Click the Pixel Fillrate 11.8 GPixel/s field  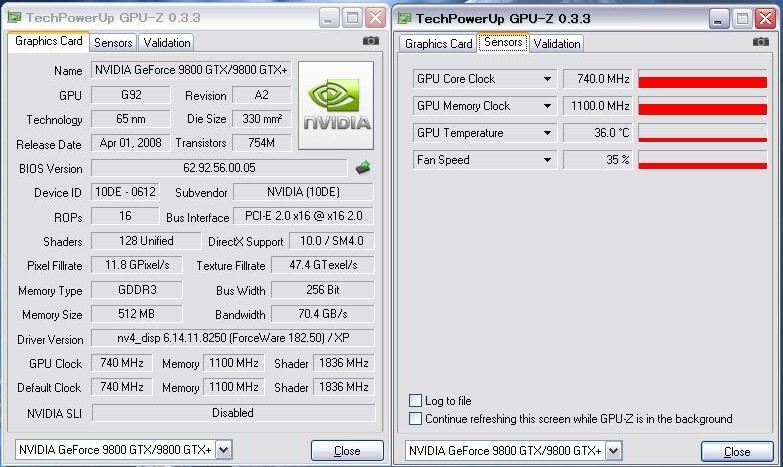tap(137, 265)
